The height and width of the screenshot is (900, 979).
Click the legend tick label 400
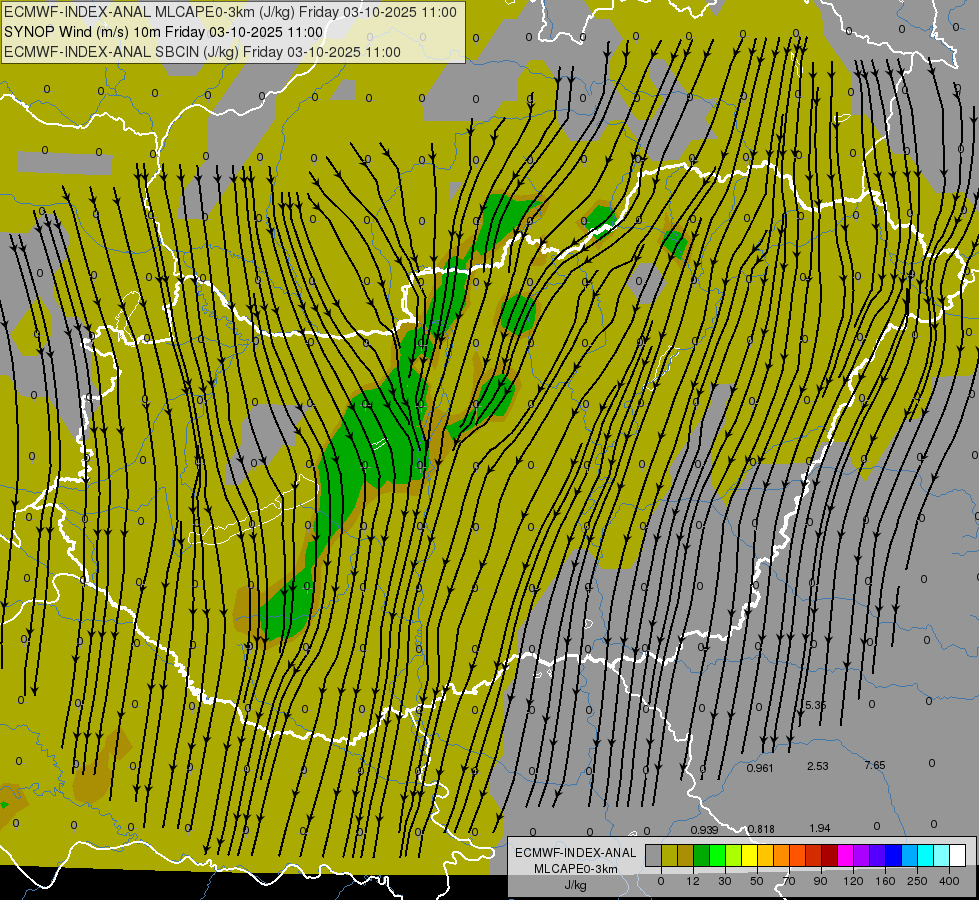point(949,881)
